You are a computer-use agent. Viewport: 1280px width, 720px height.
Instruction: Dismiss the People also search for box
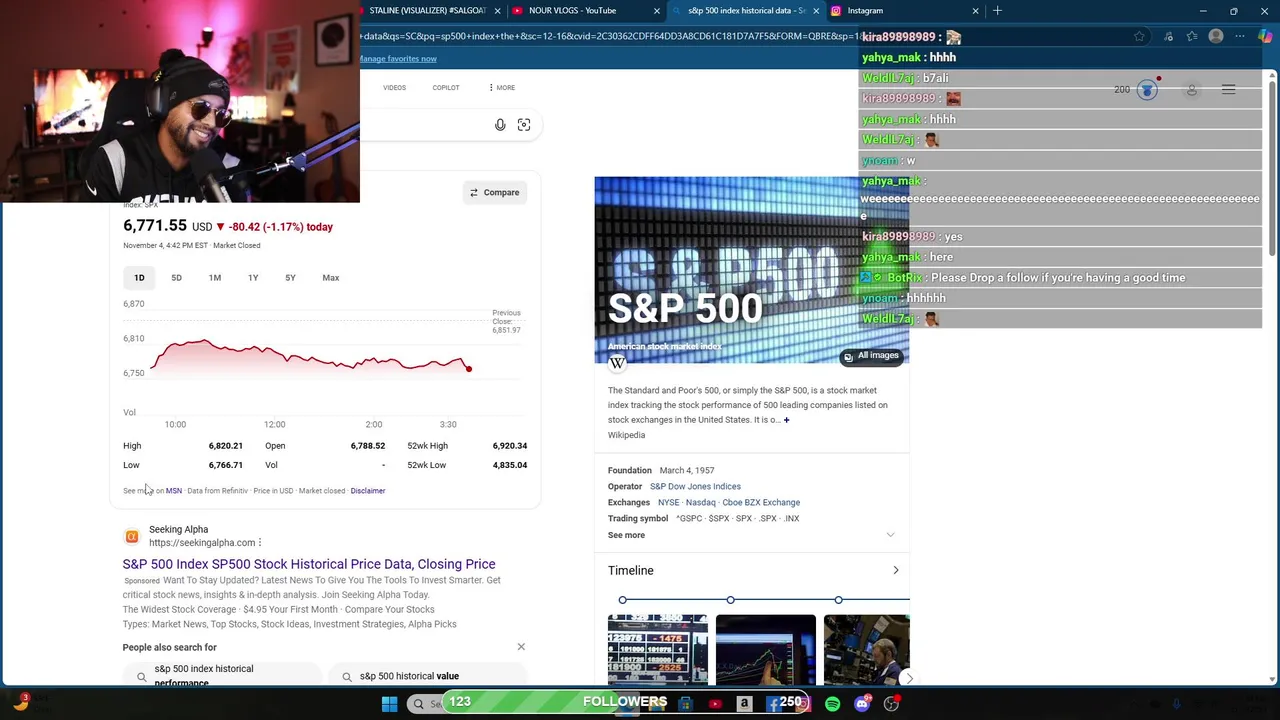pos(521,647)
